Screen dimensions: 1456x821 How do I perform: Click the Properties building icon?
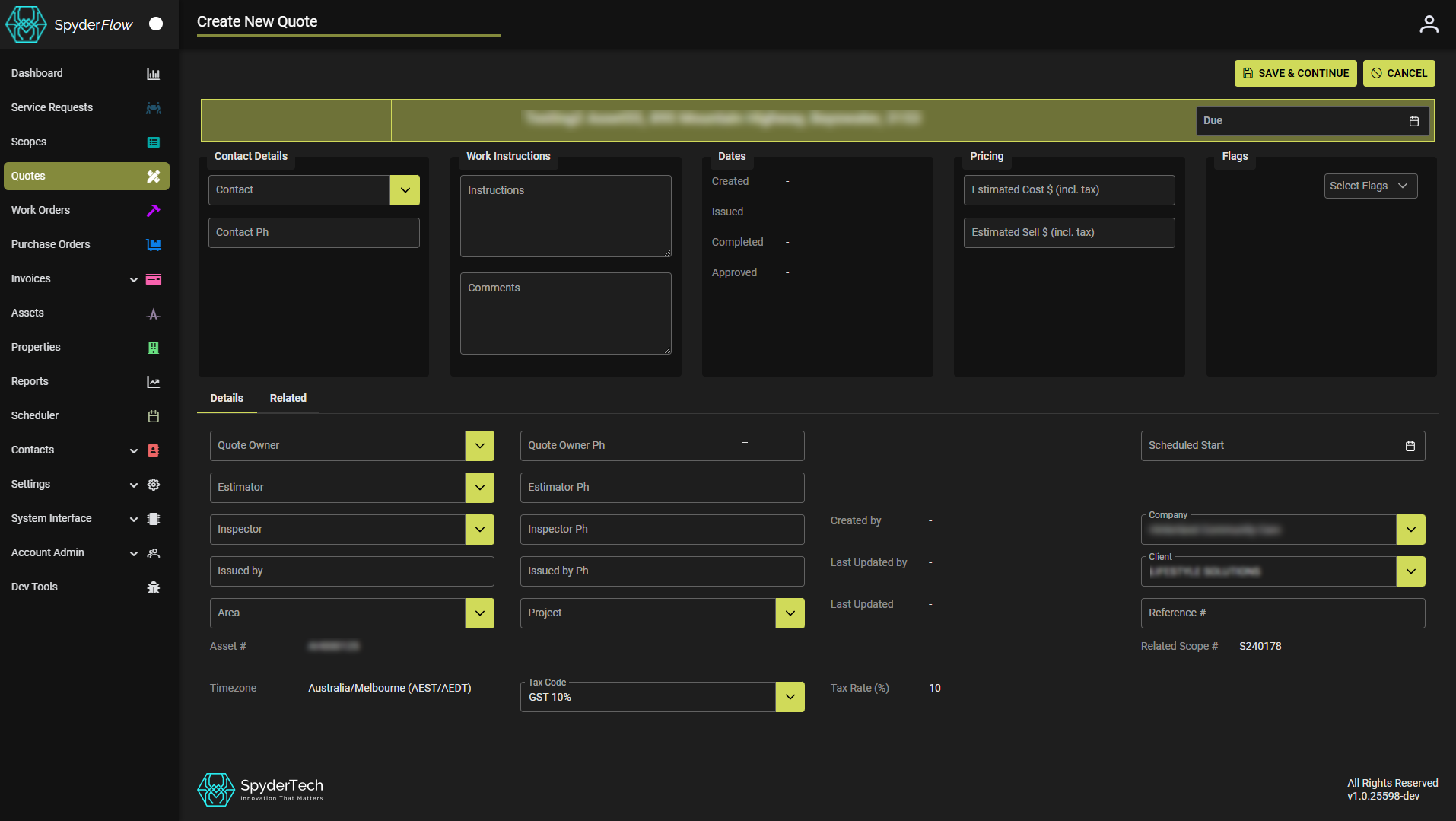pos(153,348)
